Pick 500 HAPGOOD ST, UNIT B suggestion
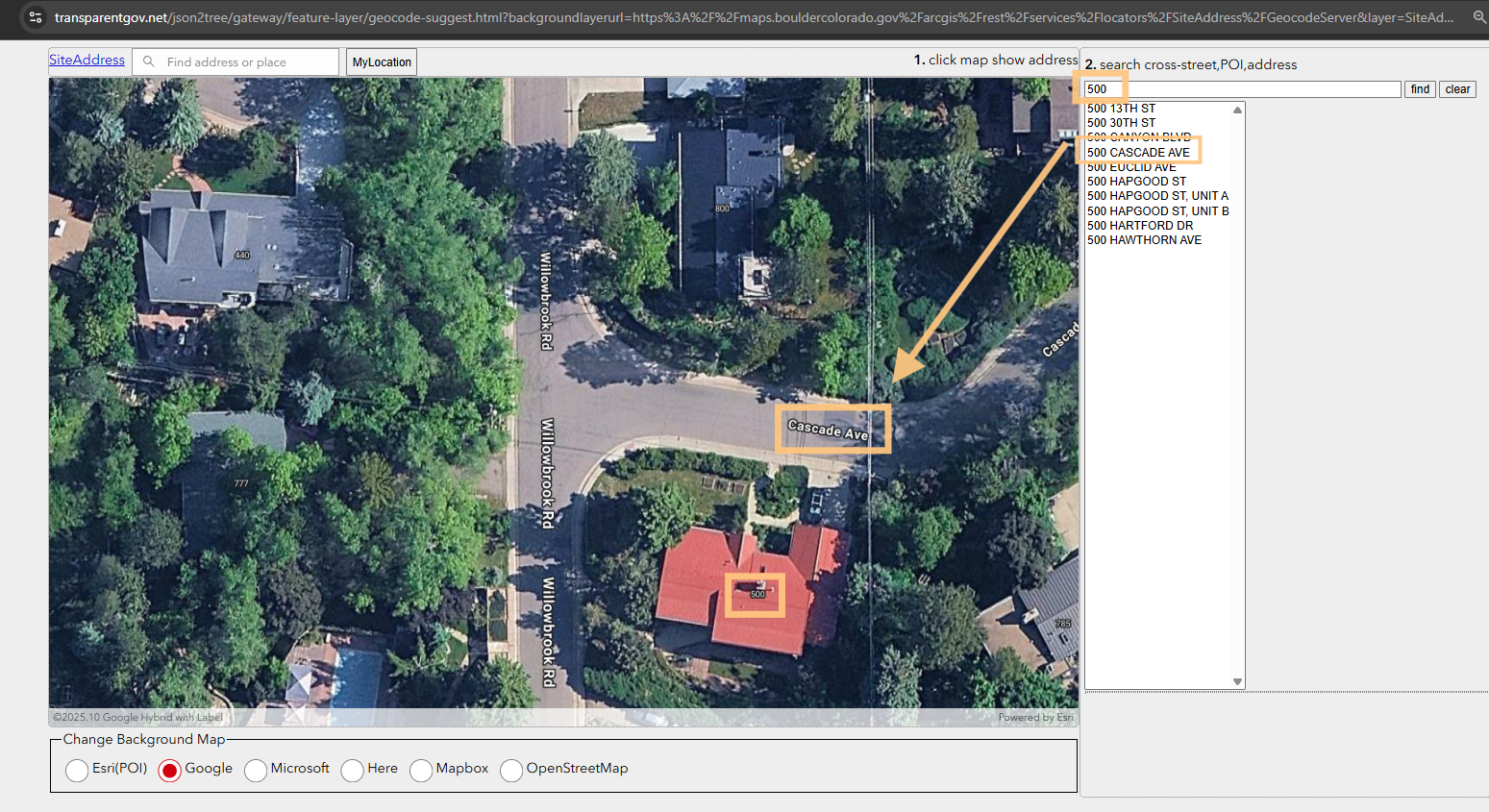Screen dimensions: 1489x812 [1157, 210]
